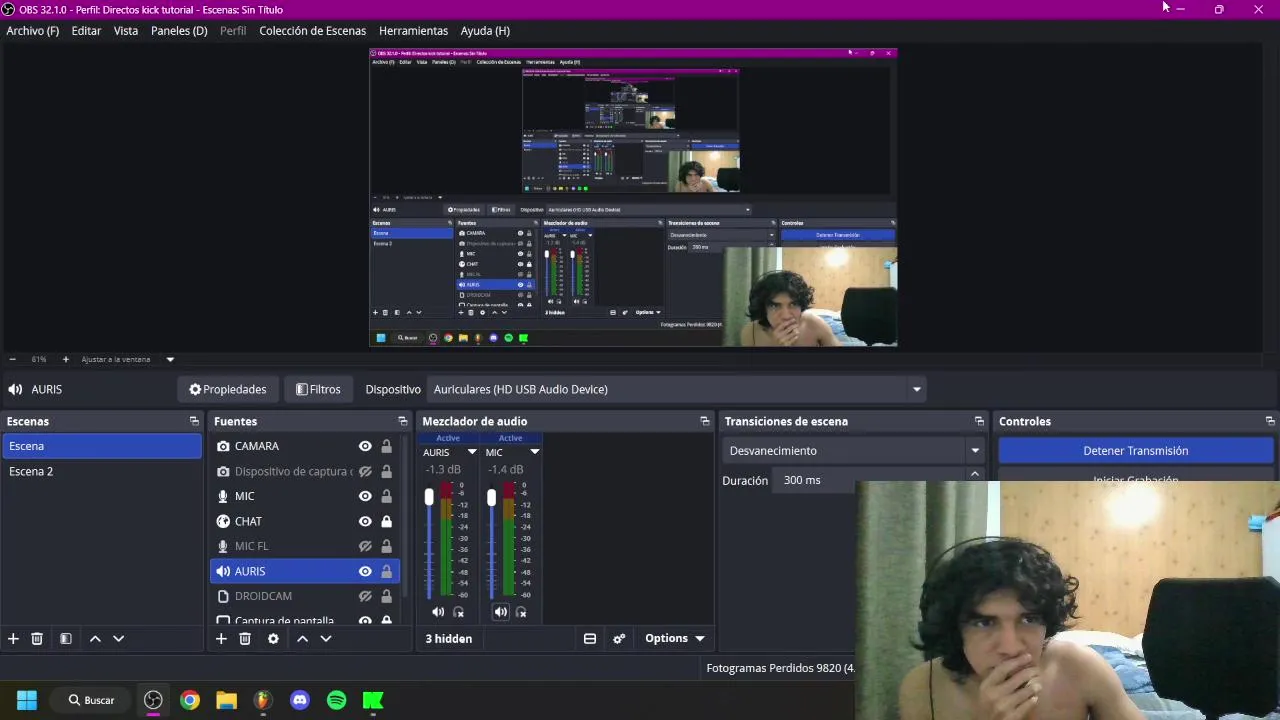Open source properties gear in Fuentes toolbar
Screen dimensions: 1280x720
(273, 639)
